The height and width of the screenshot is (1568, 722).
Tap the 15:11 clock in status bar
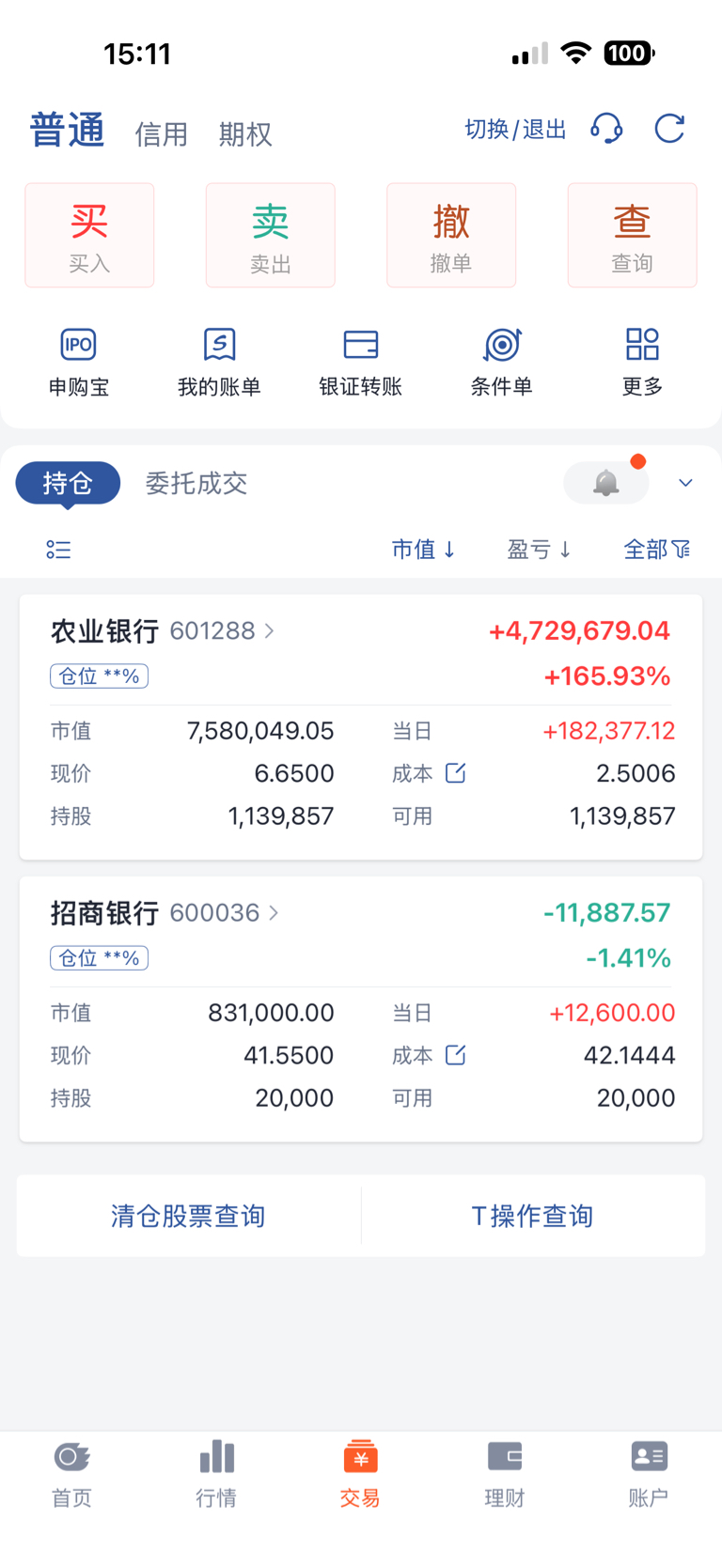[137, 54]
